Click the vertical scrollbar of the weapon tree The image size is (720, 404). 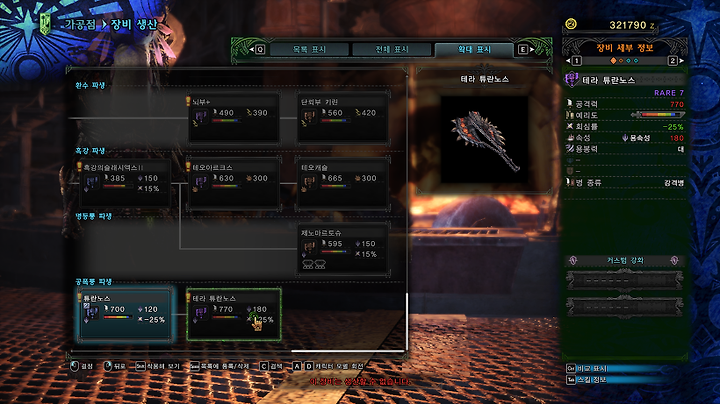(407, 321)
